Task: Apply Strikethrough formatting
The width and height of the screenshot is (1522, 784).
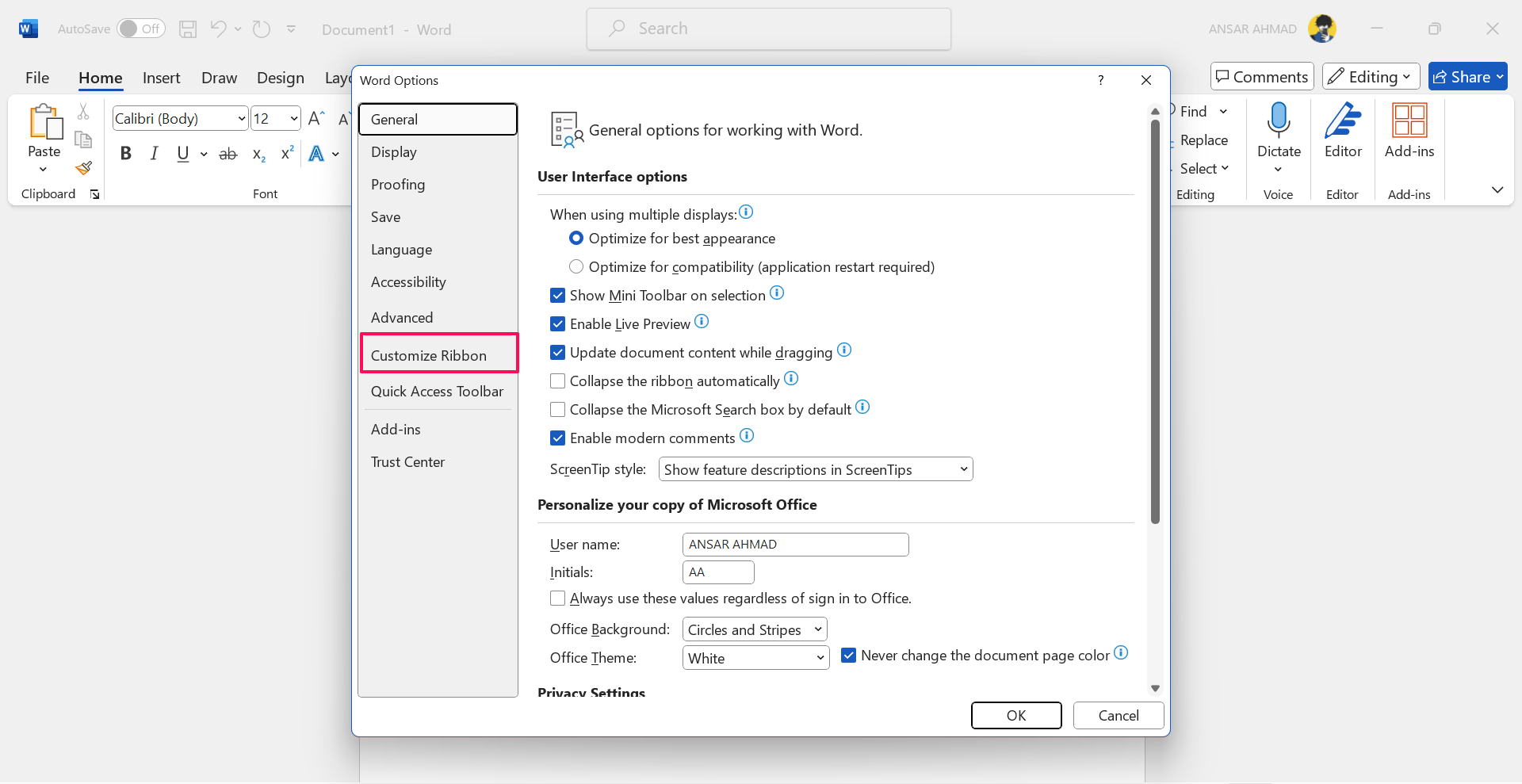Action: [228, 154]
